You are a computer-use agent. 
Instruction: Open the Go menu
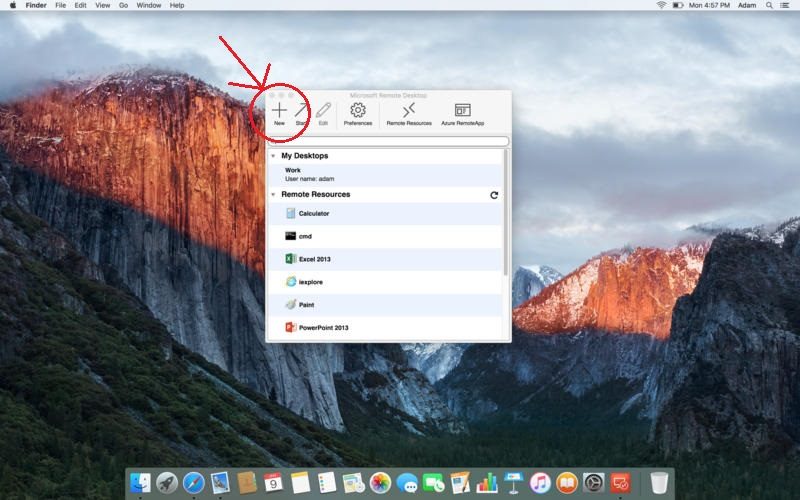point(123,5)
